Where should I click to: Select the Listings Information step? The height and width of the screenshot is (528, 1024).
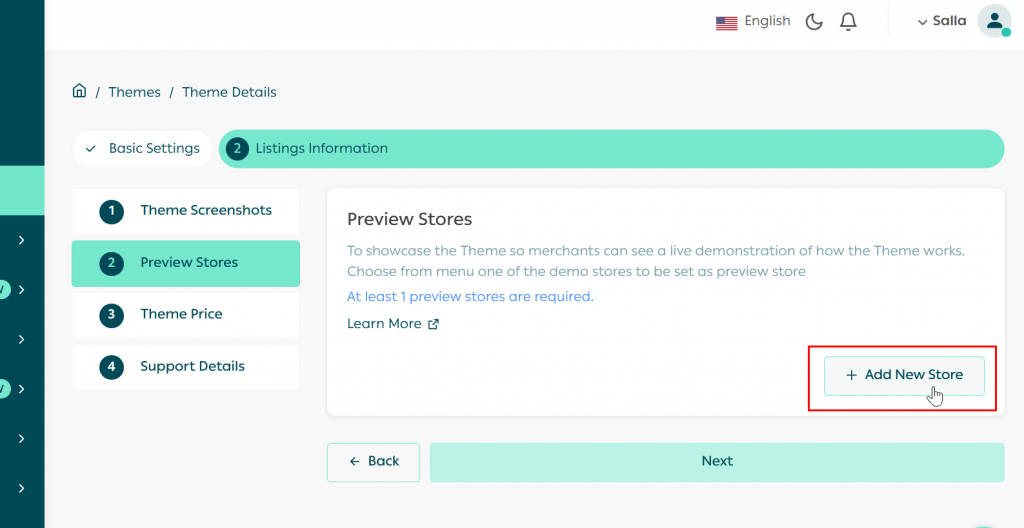click(320, 148)
